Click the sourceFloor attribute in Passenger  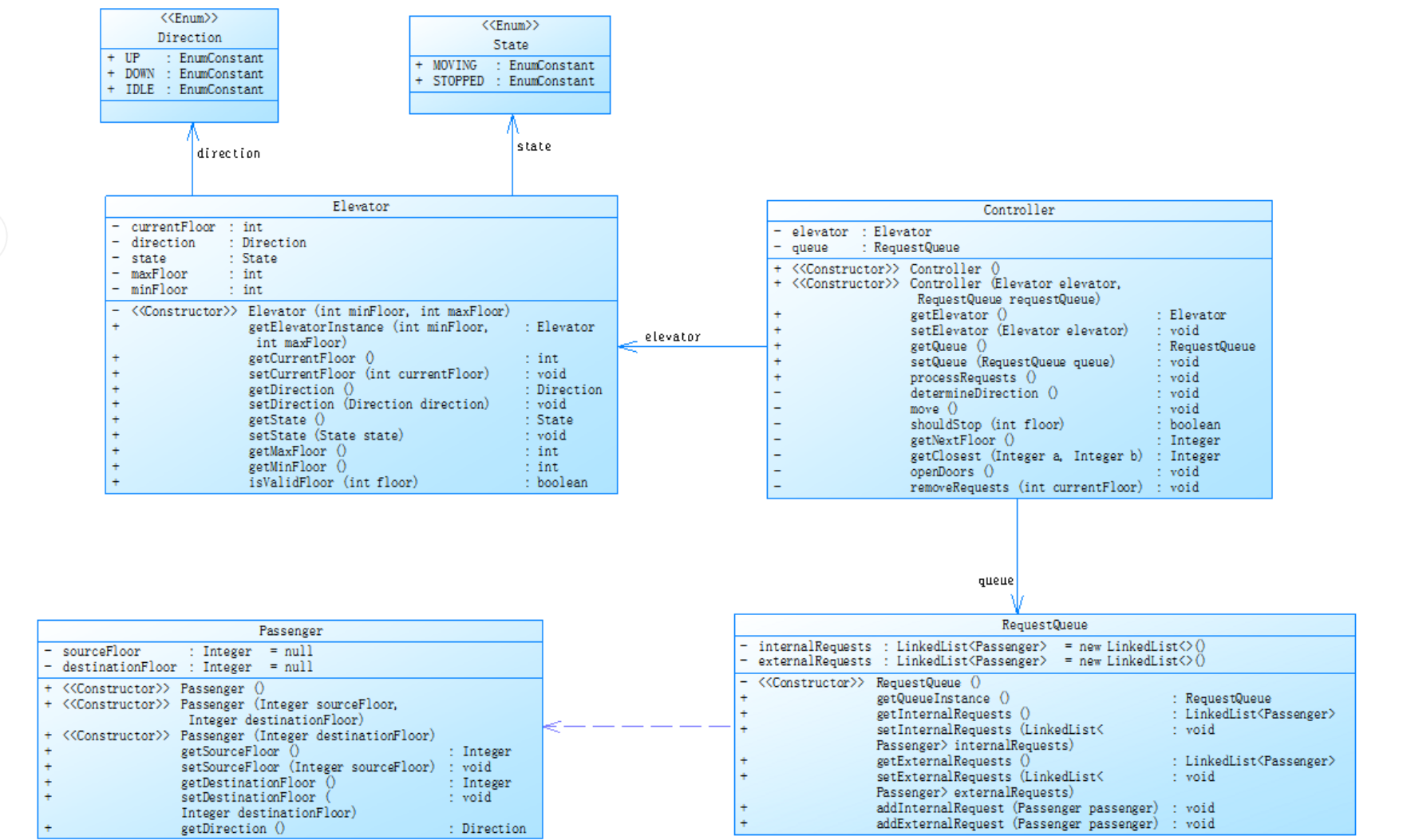click(178, 652)
